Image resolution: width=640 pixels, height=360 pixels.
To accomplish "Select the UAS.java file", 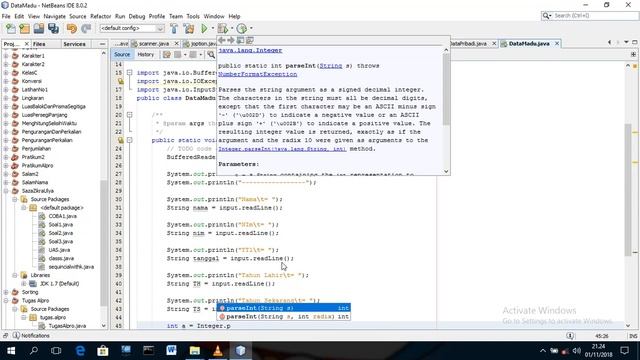I will (x=59, y=250).
